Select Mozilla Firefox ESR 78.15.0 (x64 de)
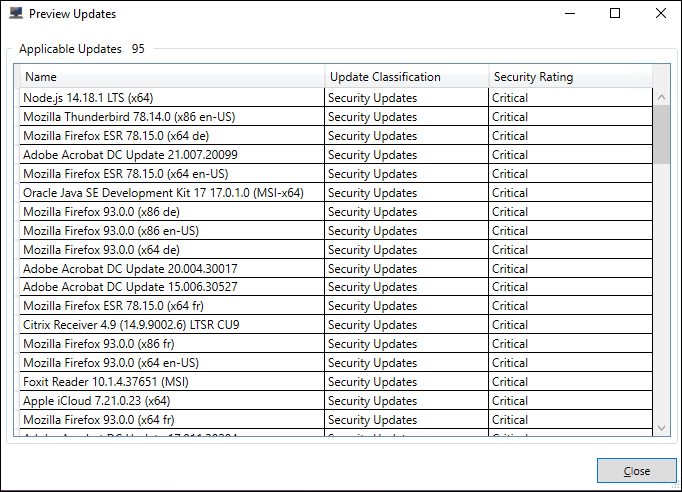682x492 pixels. point(172,136)
